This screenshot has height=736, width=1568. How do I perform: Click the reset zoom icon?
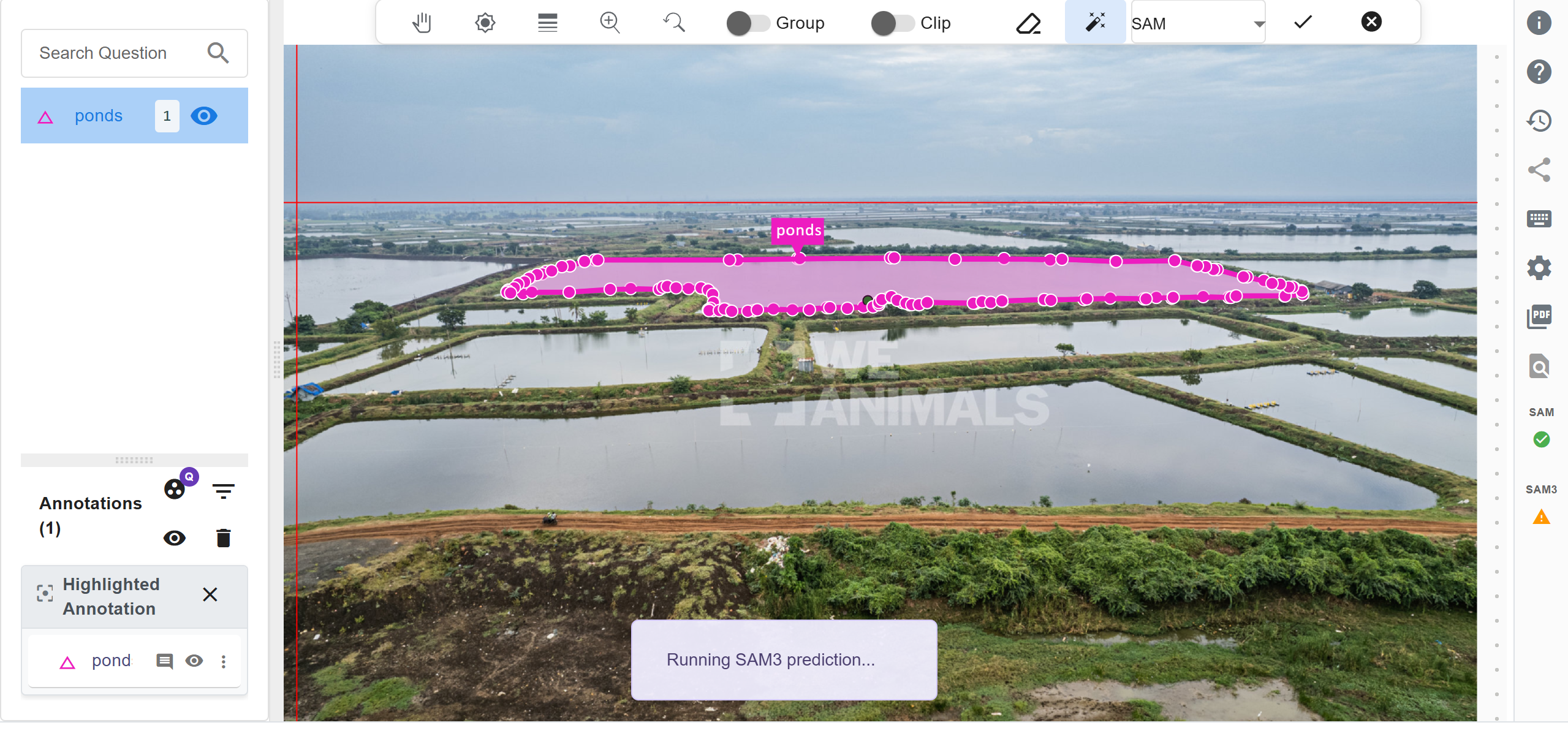(674, 23)
